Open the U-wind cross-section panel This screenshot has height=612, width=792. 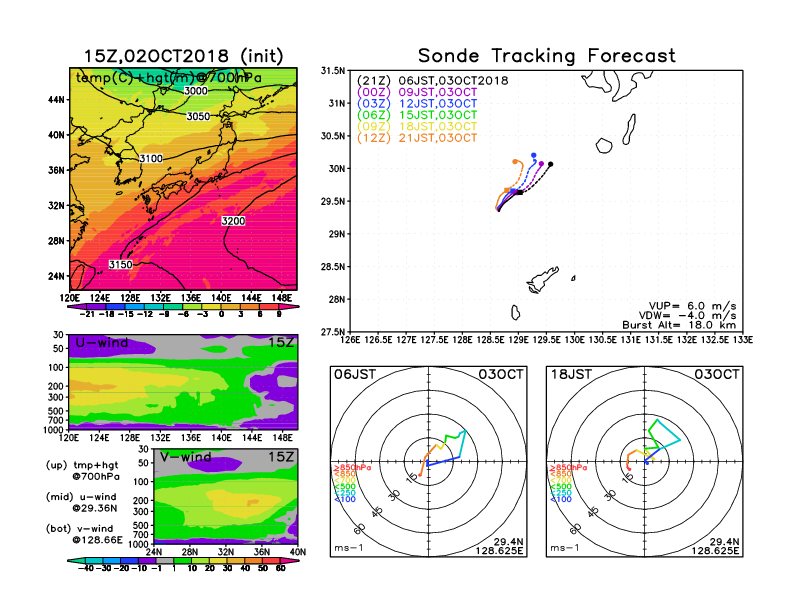click(183, 382)
